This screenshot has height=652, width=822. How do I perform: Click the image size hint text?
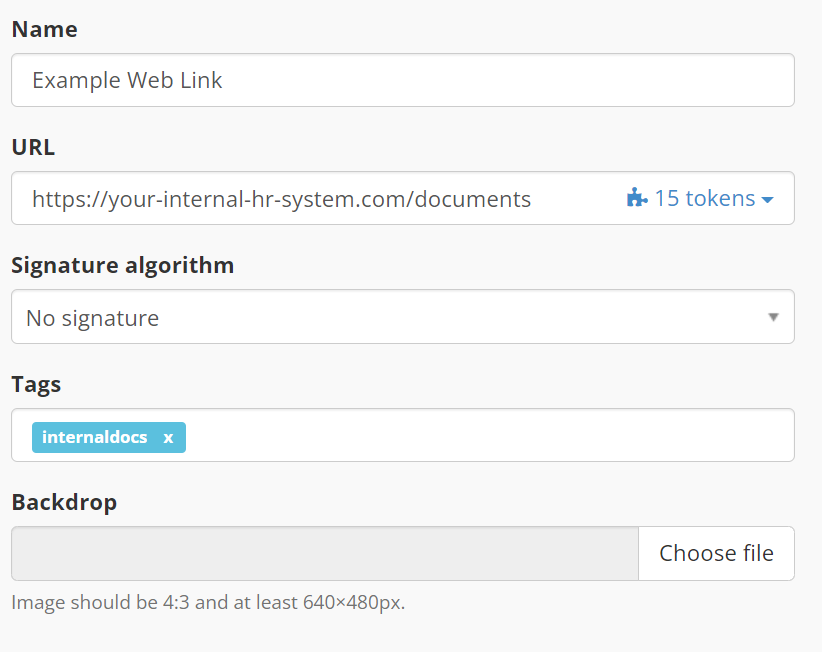coord(208,603)
